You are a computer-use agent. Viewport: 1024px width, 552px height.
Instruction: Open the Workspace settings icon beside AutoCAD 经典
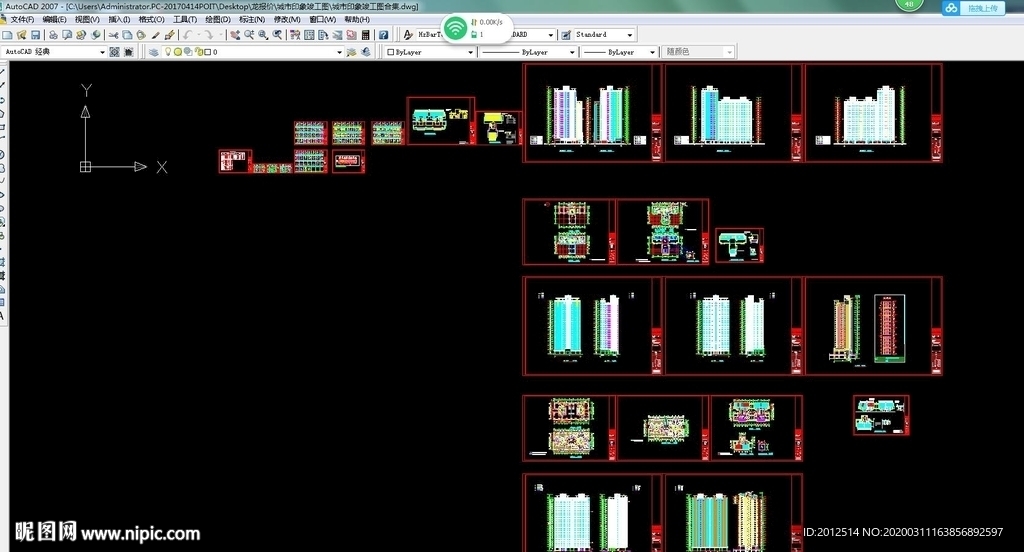click(x=115, y=52)
